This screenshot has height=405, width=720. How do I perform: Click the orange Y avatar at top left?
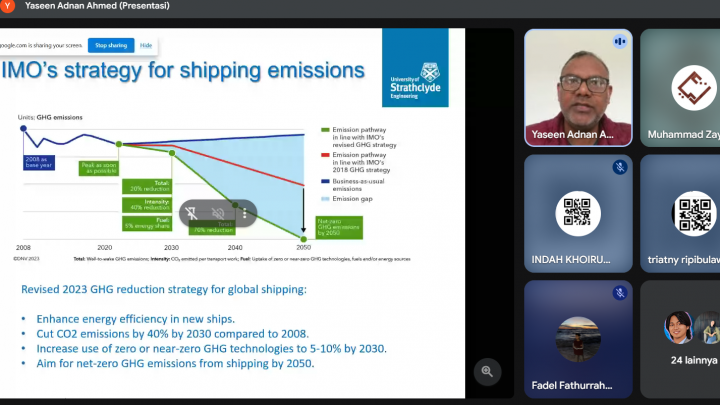tap(8, 6)
